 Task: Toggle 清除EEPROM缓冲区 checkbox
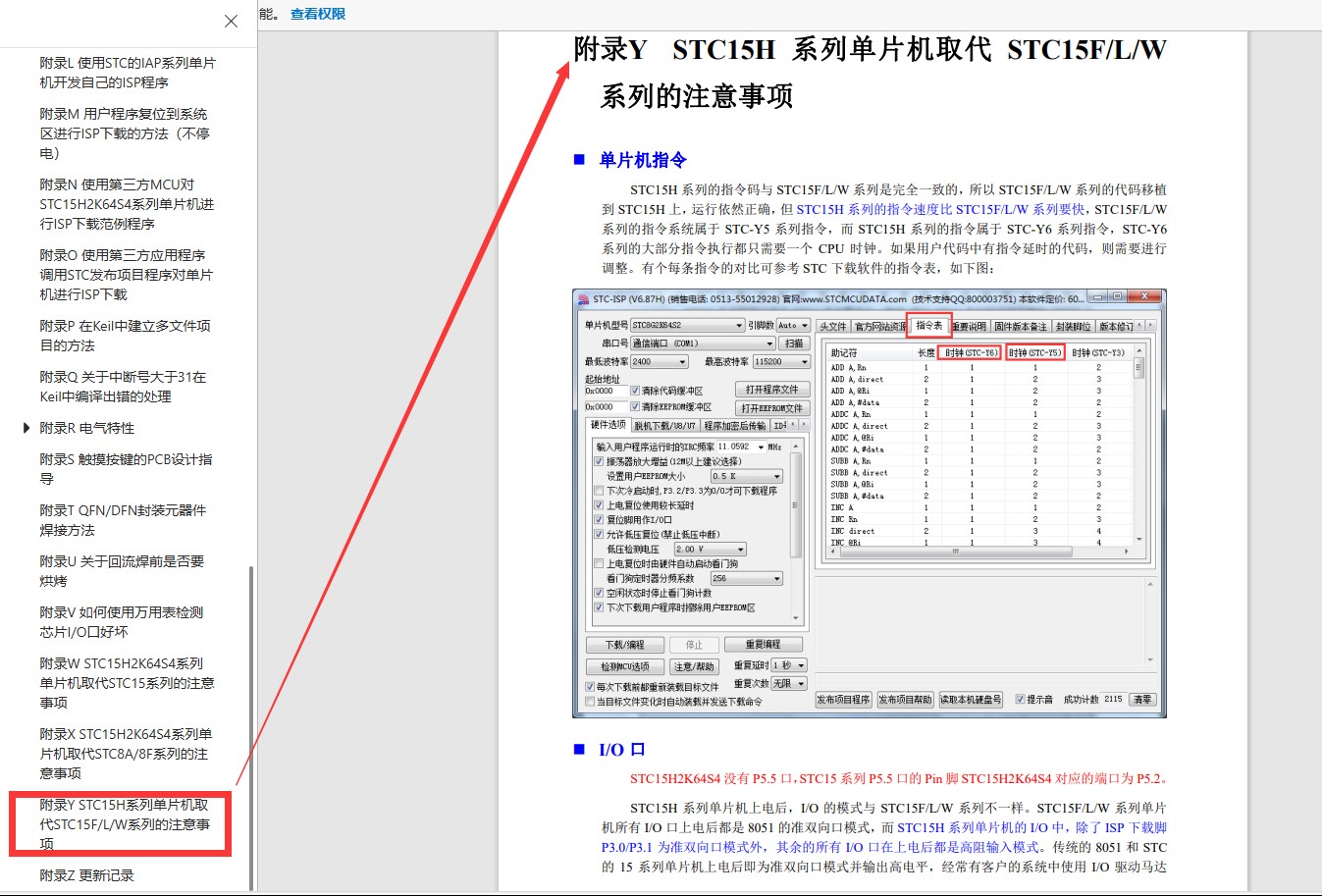click(x=635, y=406)
